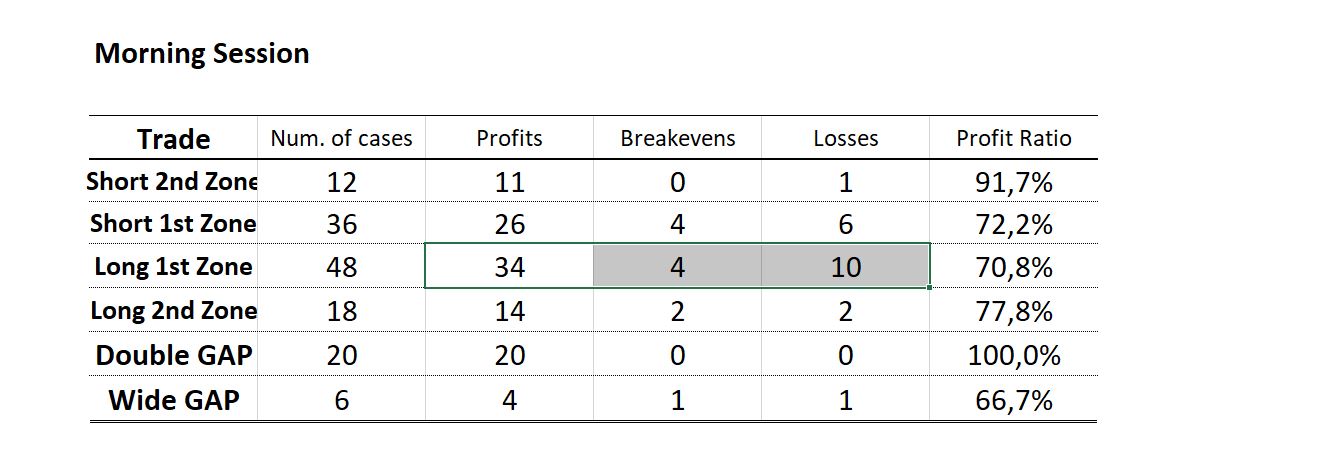This screenshot has width=1320, height=474.
Task: Select the 'Wide GAP' row label
Action: (173, 400)
